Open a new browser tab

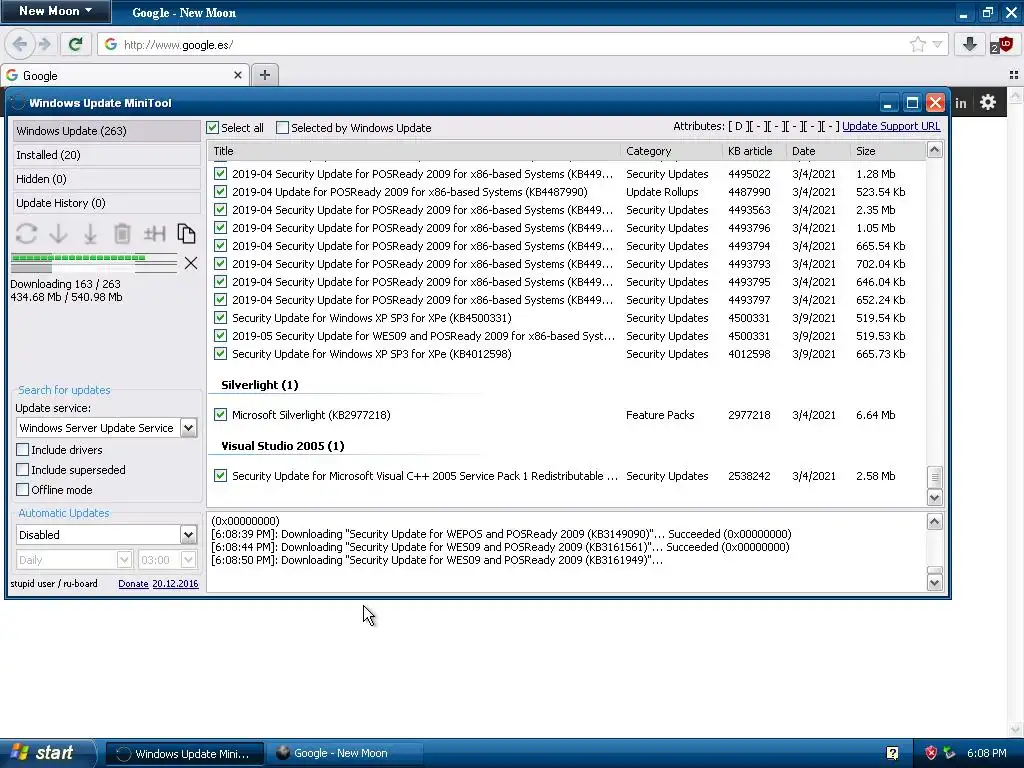click(x=264, y=75)
